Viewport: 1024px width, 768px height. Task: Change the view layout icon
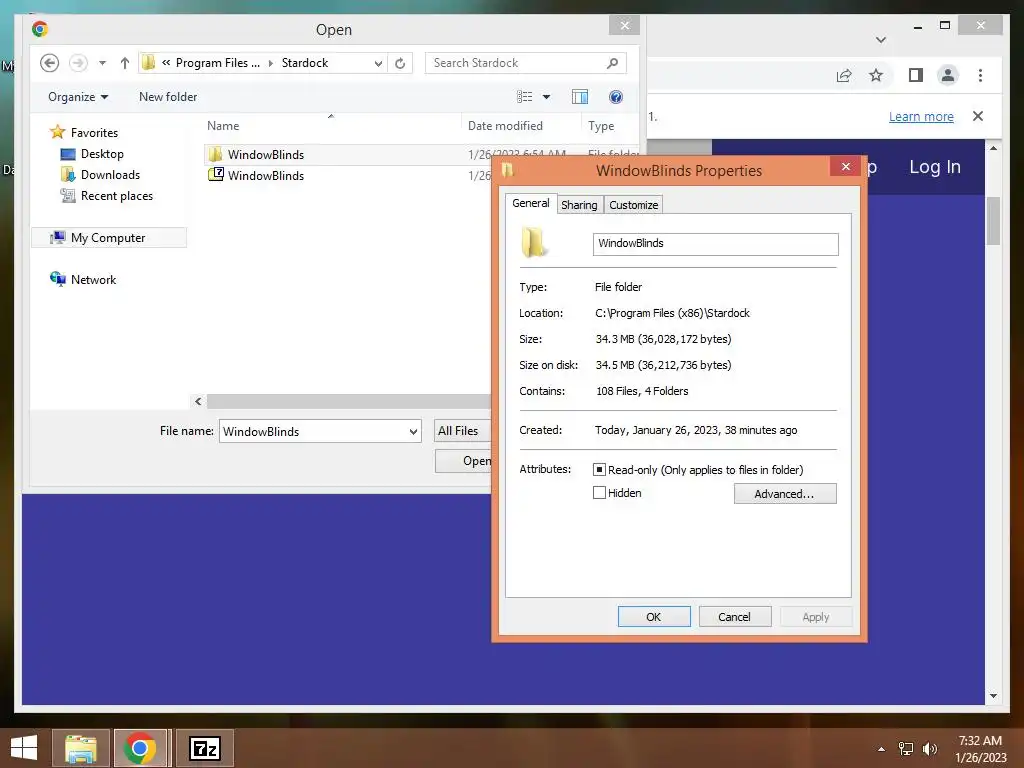pyautogui.click(x=524, y=97)
